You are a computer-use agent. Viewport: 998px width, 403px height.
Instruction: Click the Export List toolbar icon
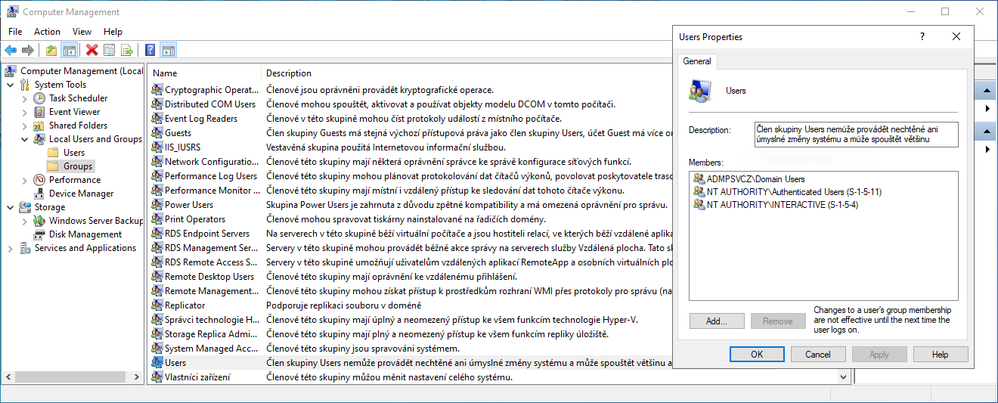click(x=127, y=50)
